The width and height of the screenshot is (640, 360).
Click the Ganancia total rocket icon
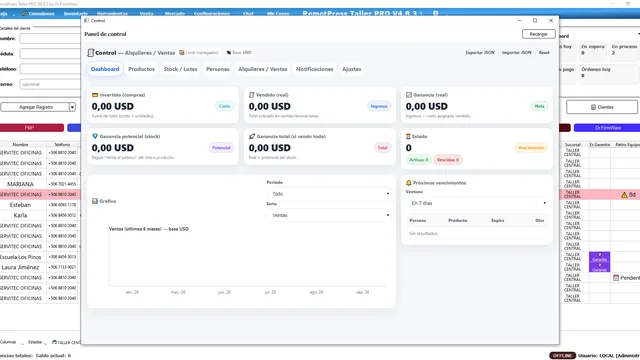252,136
